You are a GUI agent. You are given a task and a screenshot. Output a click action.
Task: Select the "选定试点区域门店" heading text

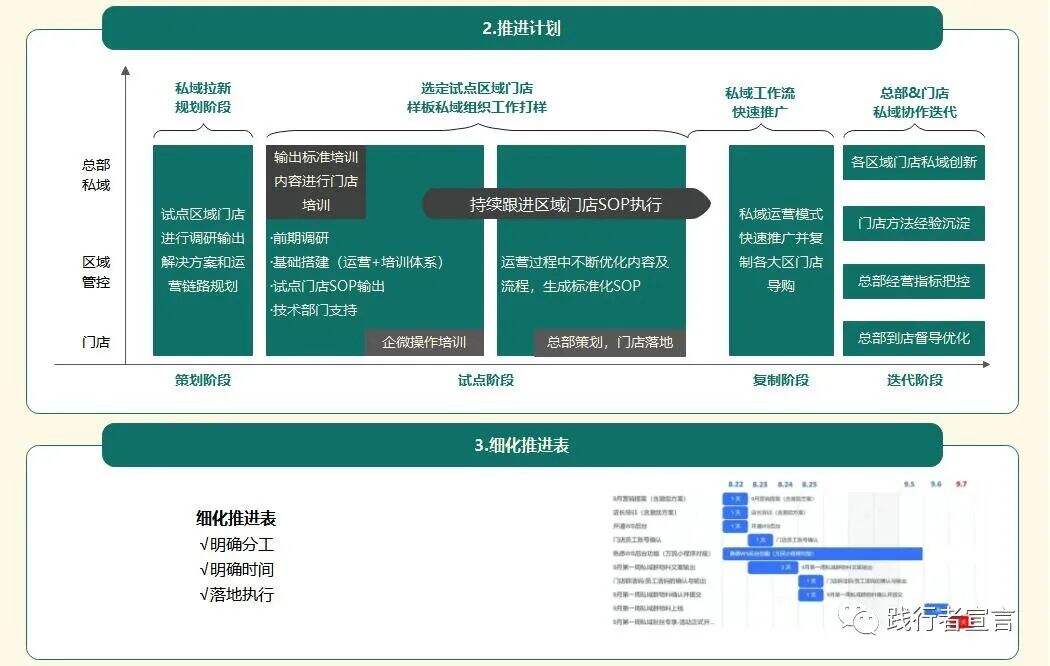point(477,88)
